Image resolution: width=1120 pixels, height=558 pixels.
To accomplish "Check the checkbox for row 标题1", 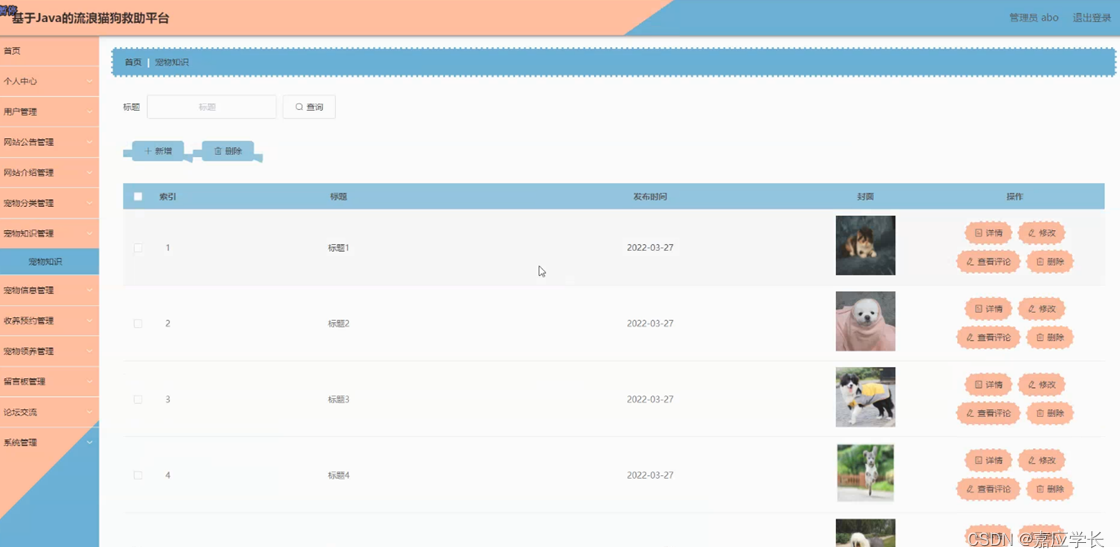I will click(x=138, y=248).
